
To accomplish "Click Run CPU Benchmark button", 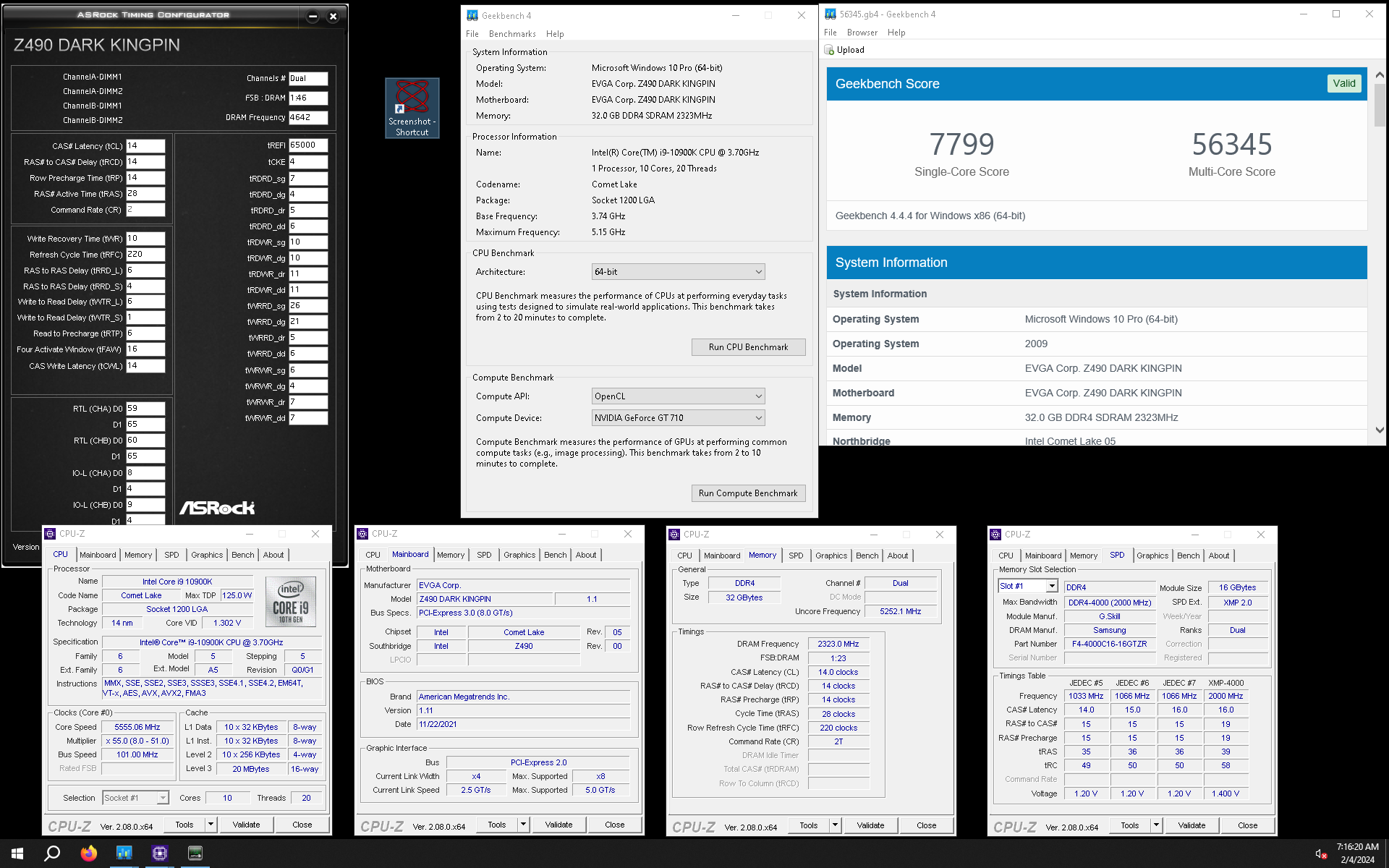I will [748, 347].
